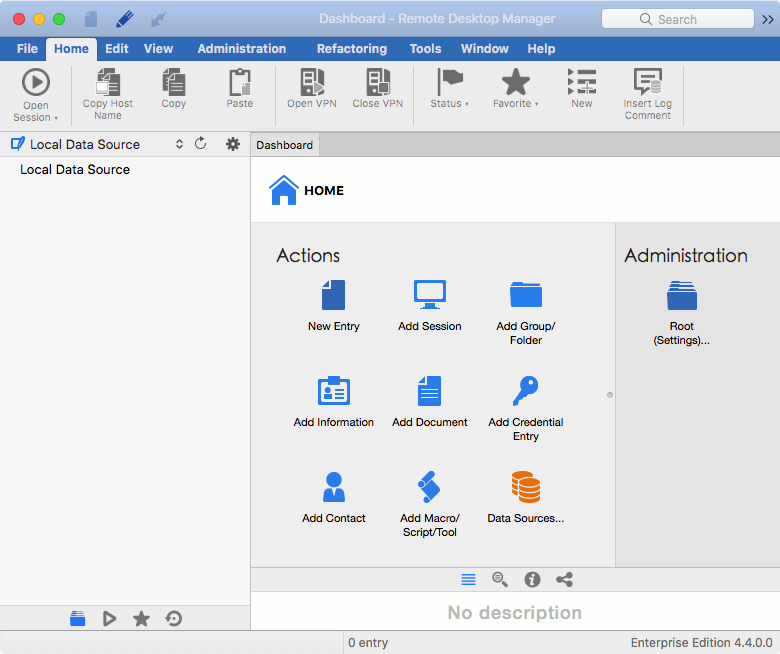Show vault view folder icon at bottom
780x654 pixels.
pyautogui.click(x=78, y=619)
